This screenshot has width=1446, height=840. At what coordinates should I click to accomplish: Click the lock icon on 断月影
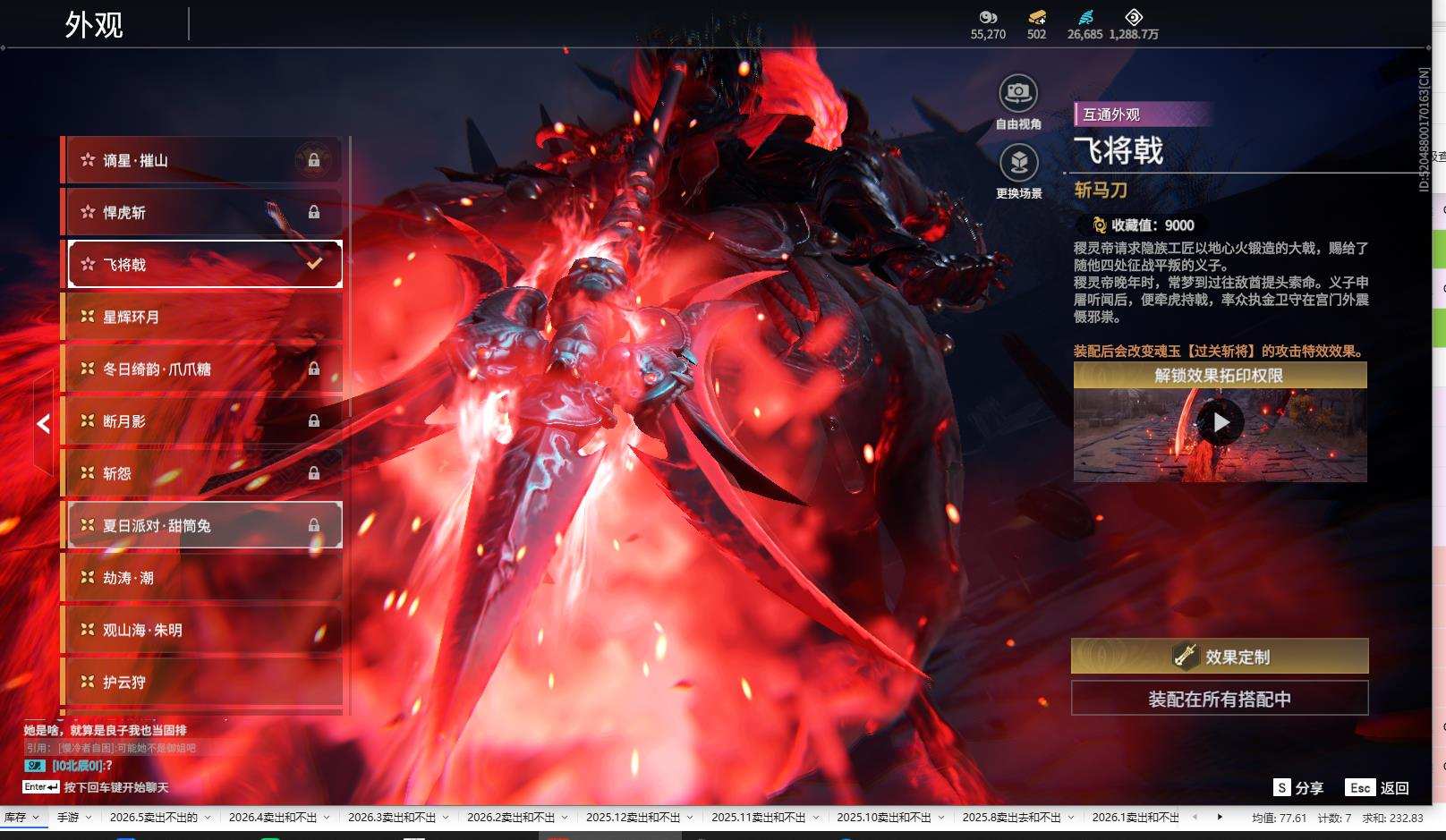(314, 420)
